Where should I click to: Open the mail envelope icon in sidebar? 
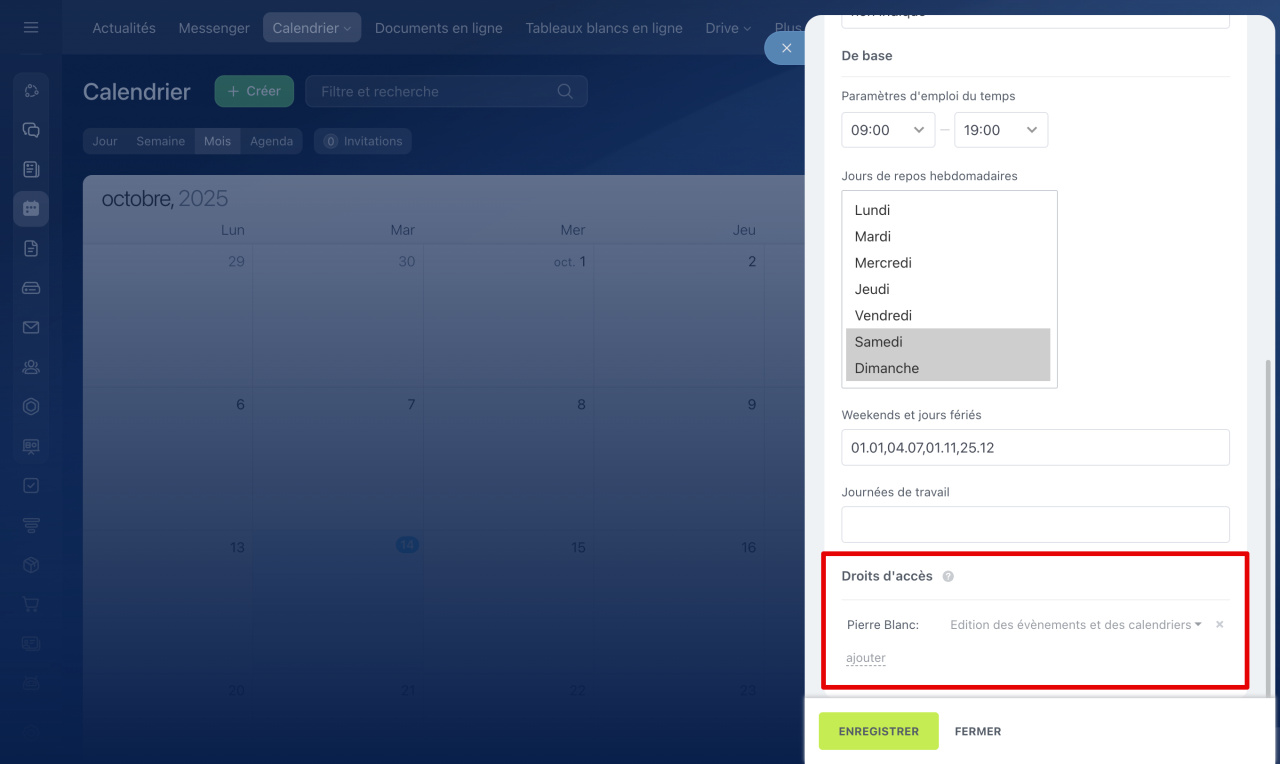[31, 327]
